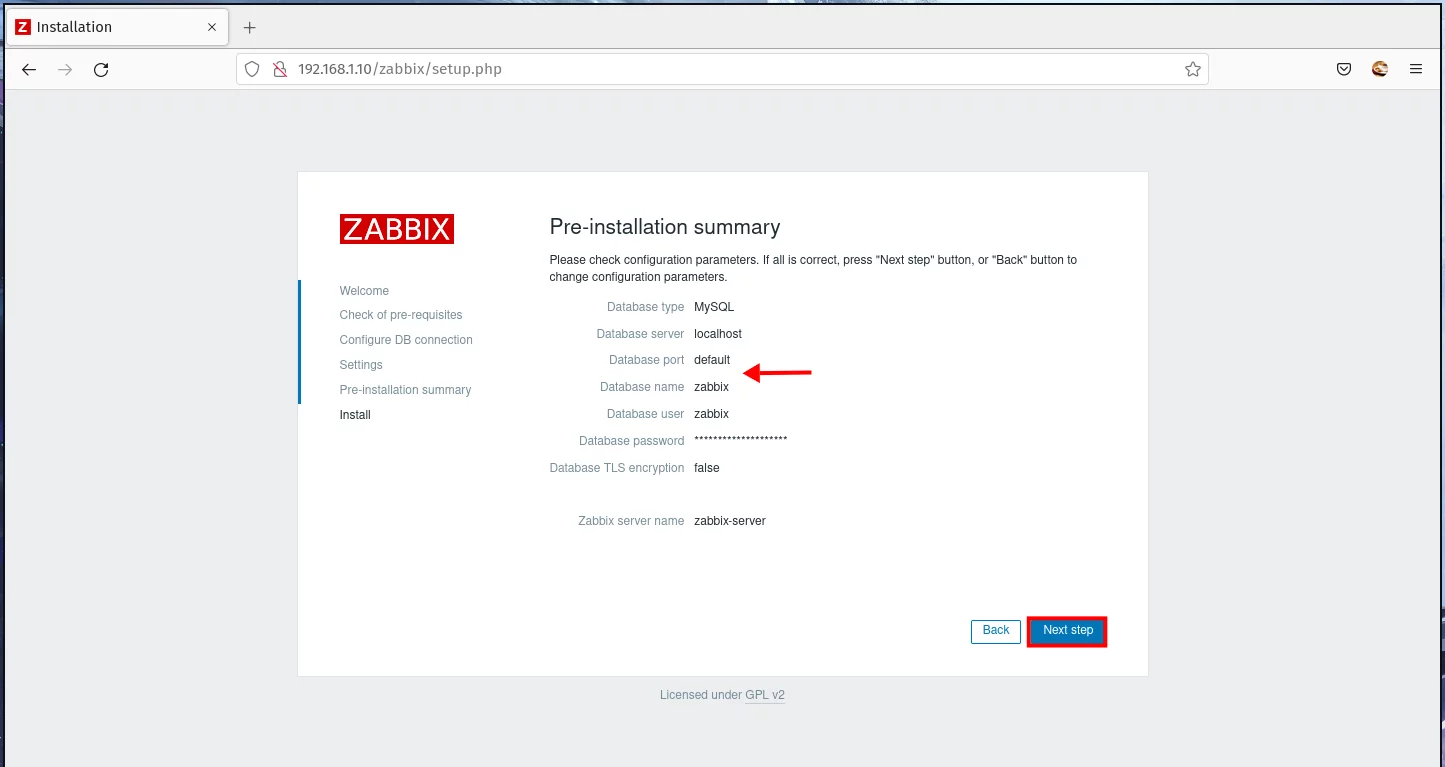Screen dimensions: 1445x767
Task: Click the Database port label
Action: click(x=646, y=360)
